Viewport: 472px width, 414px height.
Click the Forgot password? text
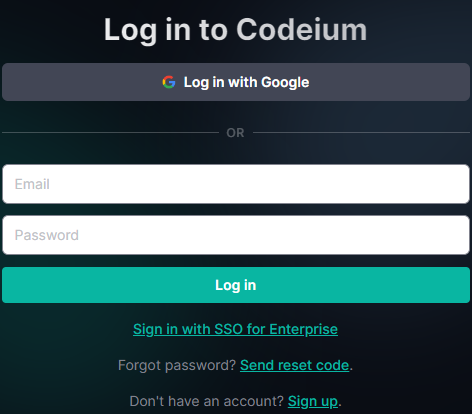[x=177, y=365]
